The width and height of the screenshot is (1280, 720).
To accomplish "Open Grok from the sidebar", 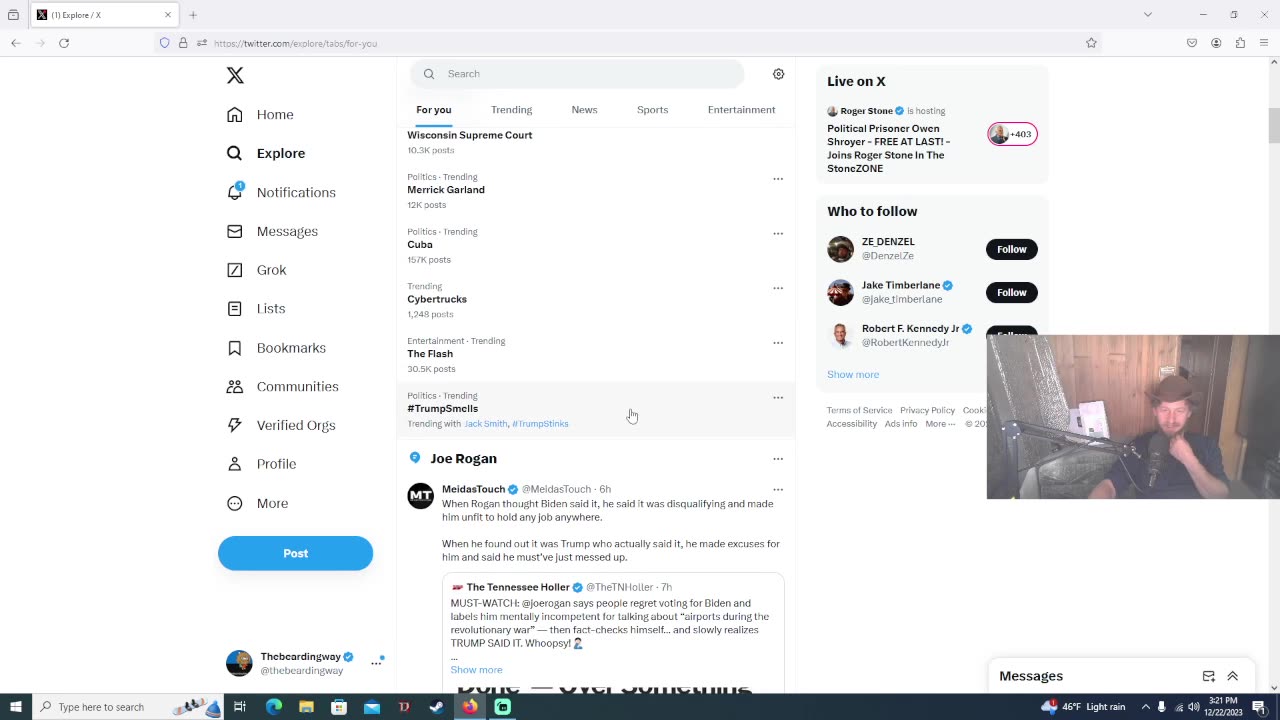I will (x=256, y=270).
